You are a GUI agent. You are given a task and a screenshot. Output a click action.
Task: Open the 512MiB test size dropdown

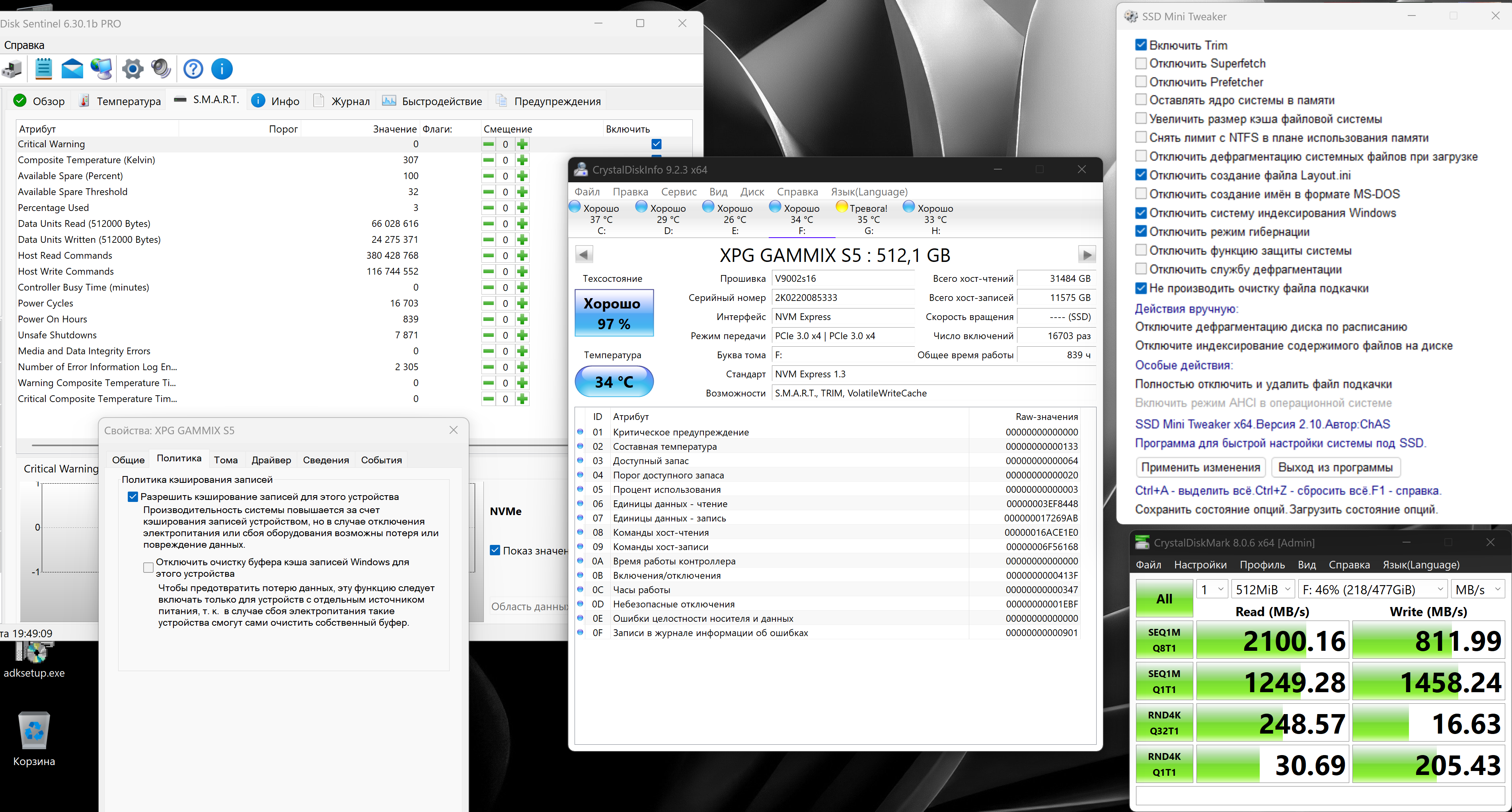point(1263,589)
